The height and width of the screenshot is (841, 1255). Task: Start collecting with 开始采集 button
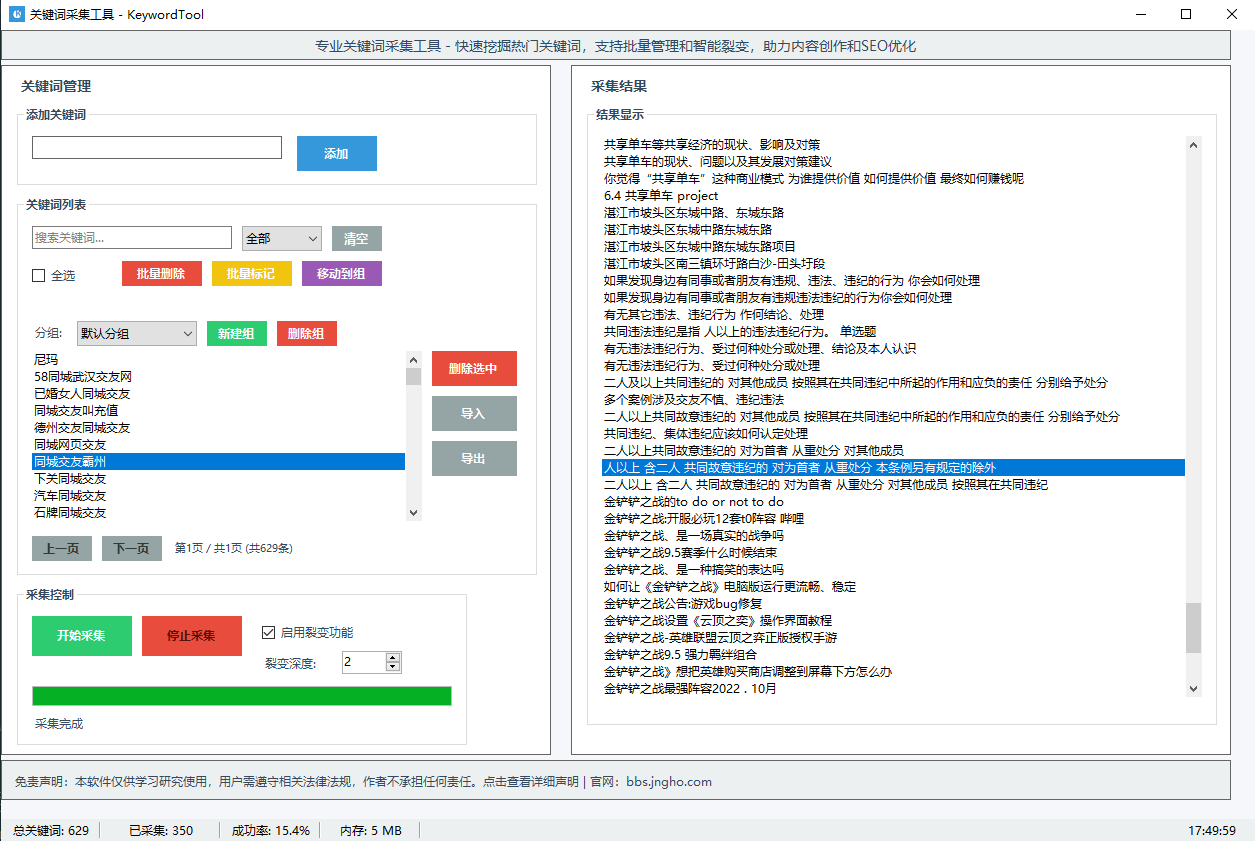pyautogui.click(x=81, y=636)
